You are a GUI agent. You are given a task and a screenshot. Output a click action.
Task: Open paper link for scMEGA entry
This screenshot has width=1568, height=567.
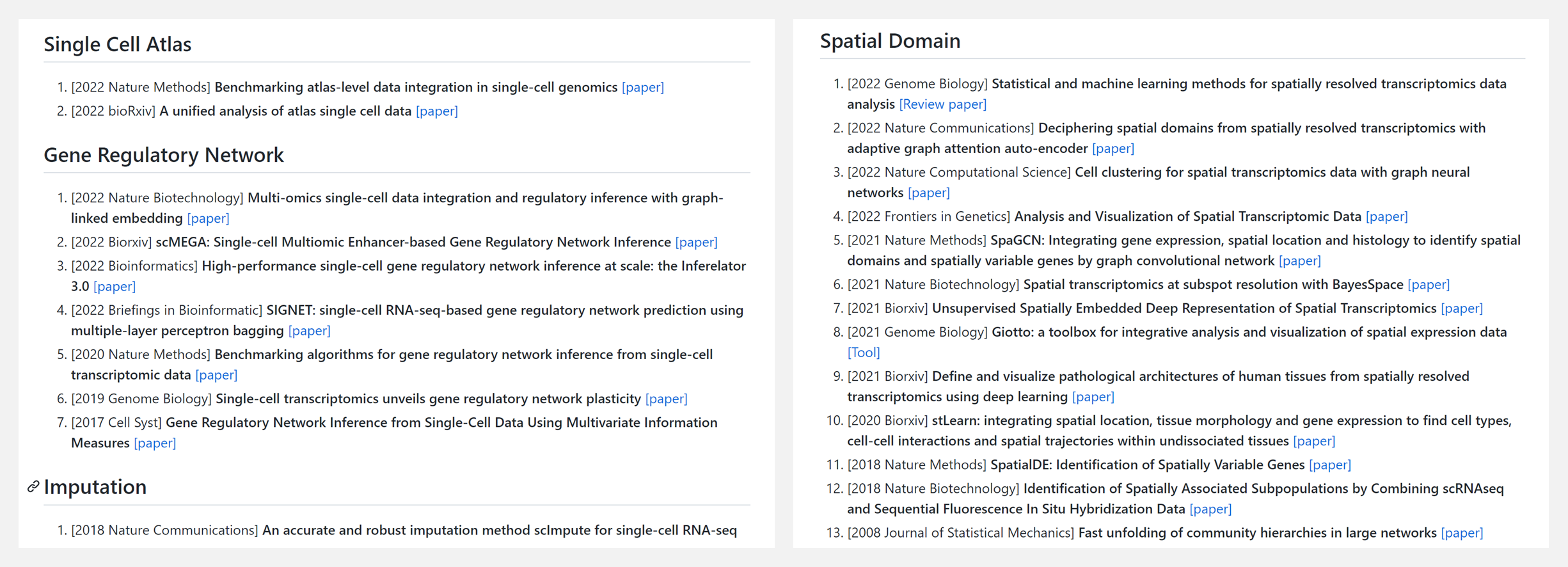(696, 242)
